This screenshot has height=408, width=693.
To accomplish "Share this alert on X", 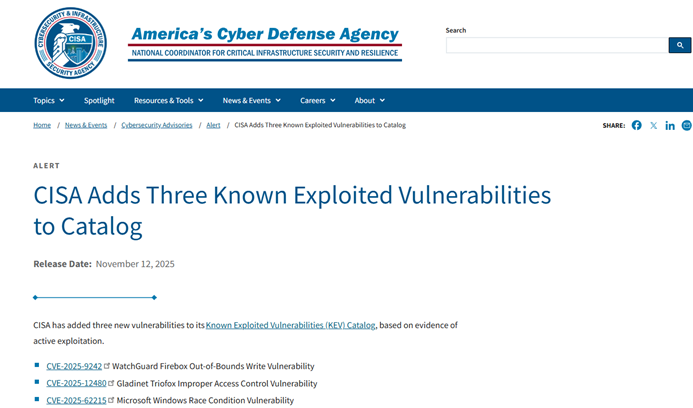I will [x=654, y=125].
